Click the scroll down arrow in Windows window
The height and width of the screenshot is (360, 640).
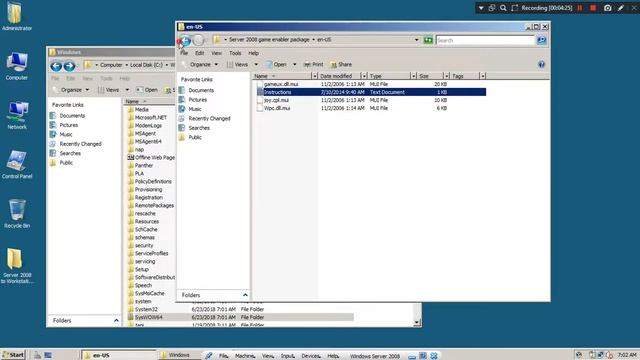point(417,322)
